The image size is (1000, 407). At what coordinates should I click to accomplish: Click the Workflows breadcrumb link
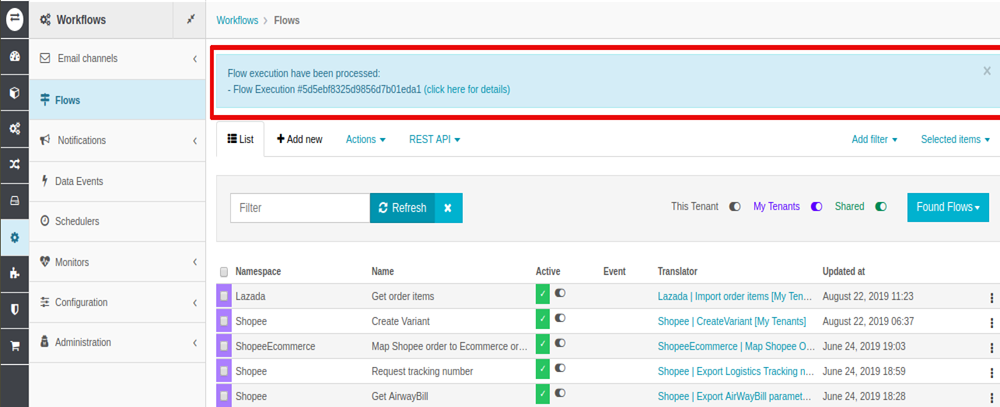(237, 20)
